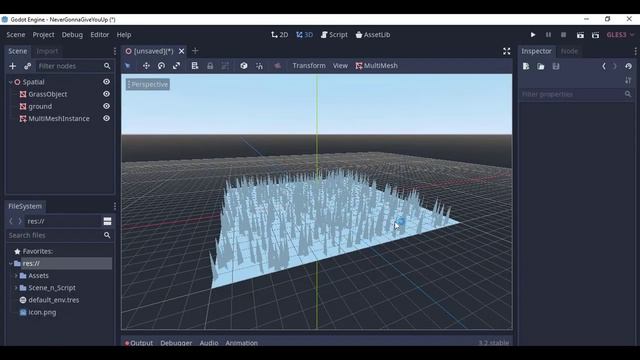Image resolution: width=640 pixels, height=360 pixels.
Task: Open the GLES3 renderer dropdown
Action: coord(620,35)
